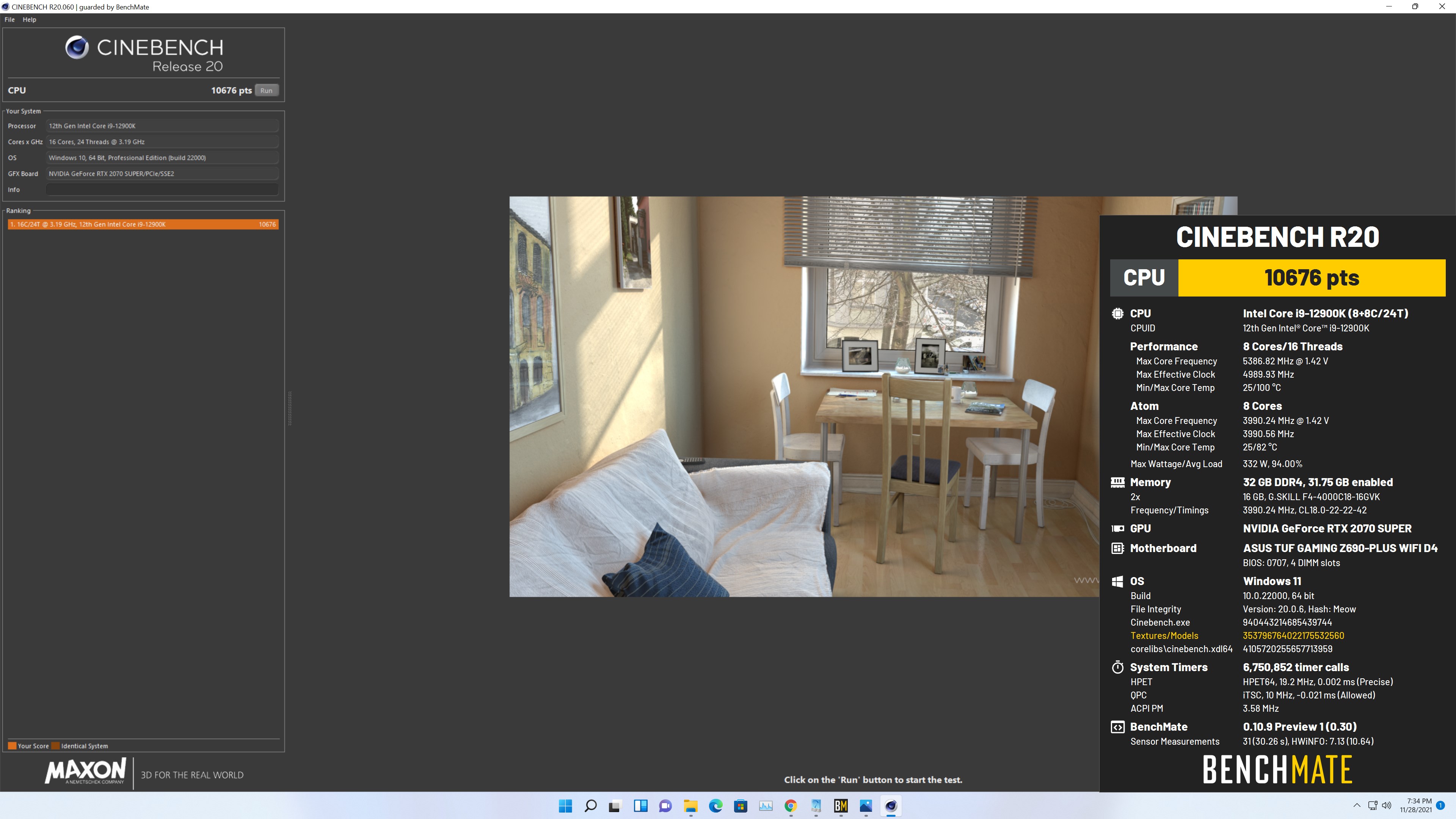The height and width of the screenshot is (819, 1456).
Task: Click the Textures/Models hash value
Action: click(1293, 636)
